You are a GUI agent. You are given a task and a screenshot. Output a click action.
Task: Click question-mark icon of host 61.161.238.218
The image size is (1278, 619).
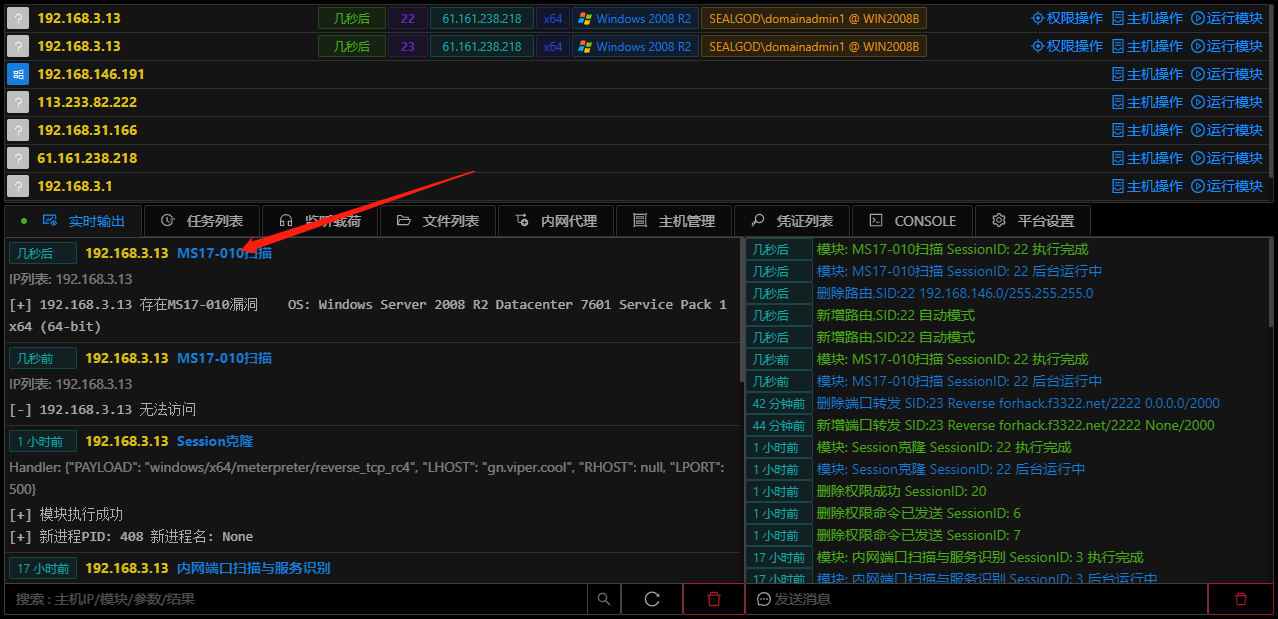[17, 158]
